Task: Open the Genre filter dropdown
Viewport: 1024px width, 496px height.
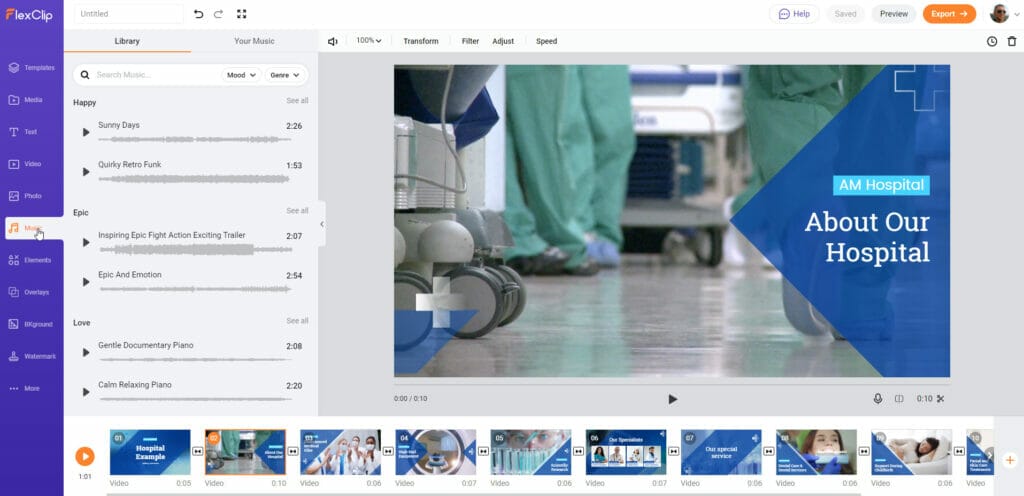Action: tap(285, 75)
